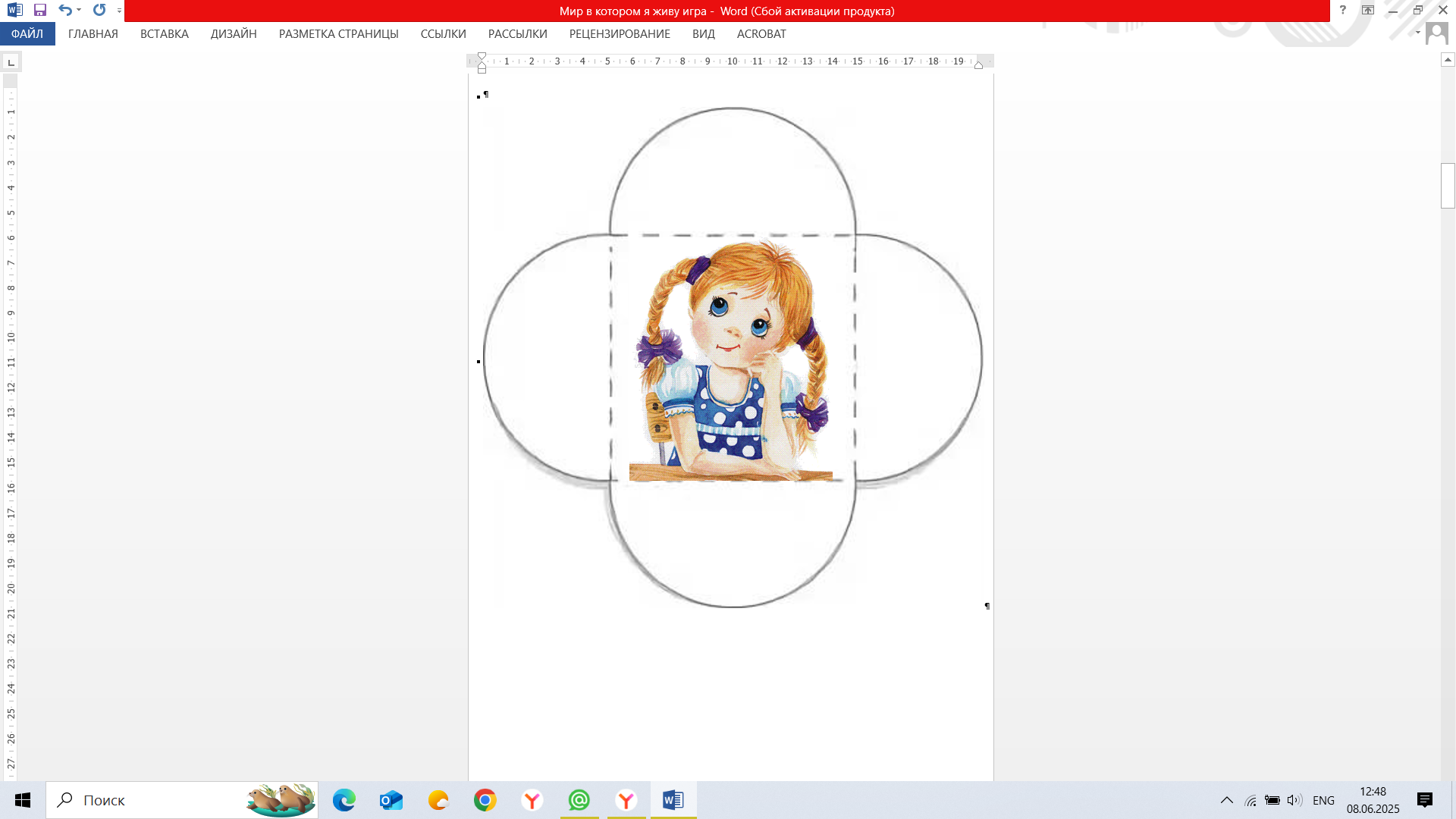Open Microsoft Edge from the taskbar
Screen dimensions: 1456x819
pyautogui.click(x=344, y=800)
